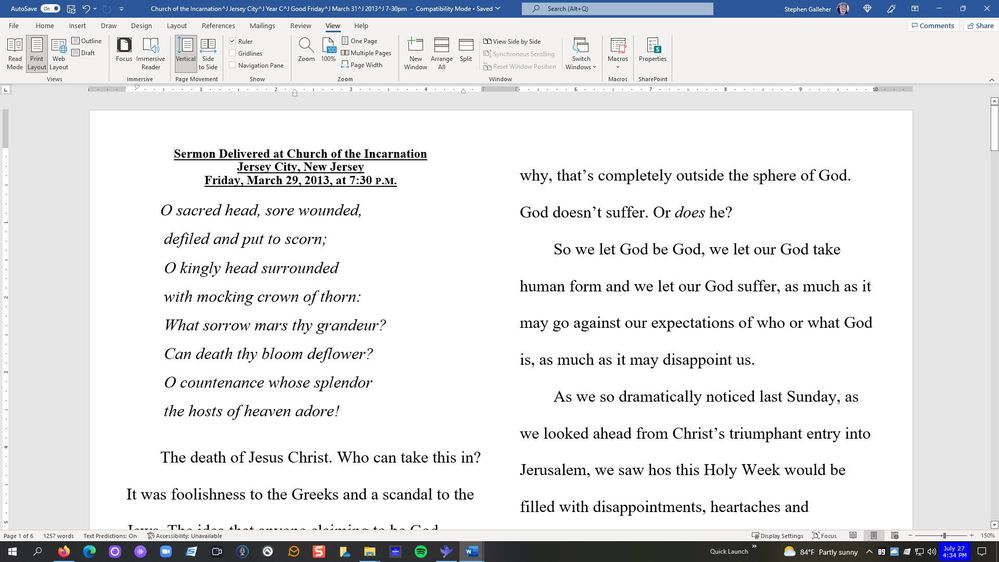
Task: Click the Arrange All windows icon
Action: pos(442,52)
